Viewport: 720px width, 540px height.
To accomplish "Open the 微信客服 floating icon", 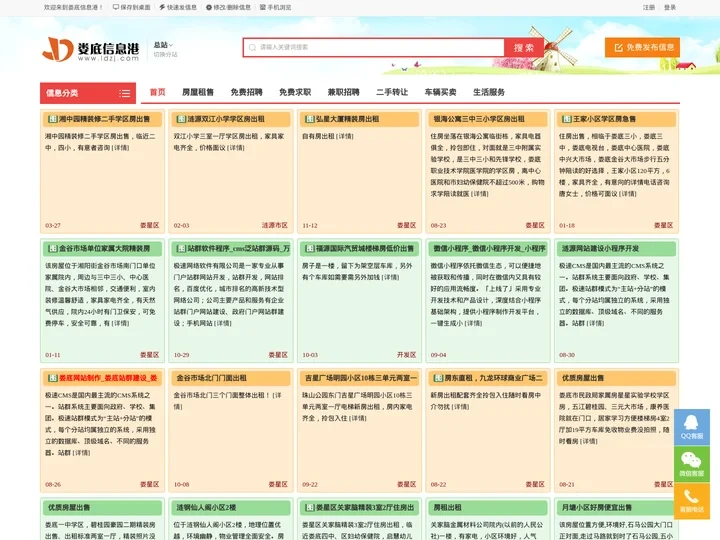I will click(692, 464).
